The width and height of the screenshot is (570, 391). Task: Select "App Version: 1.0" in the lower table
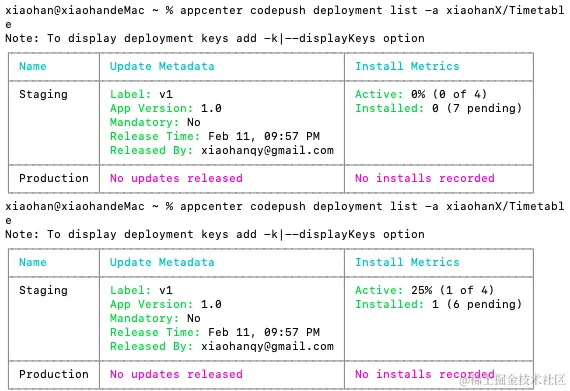[166, 304]
